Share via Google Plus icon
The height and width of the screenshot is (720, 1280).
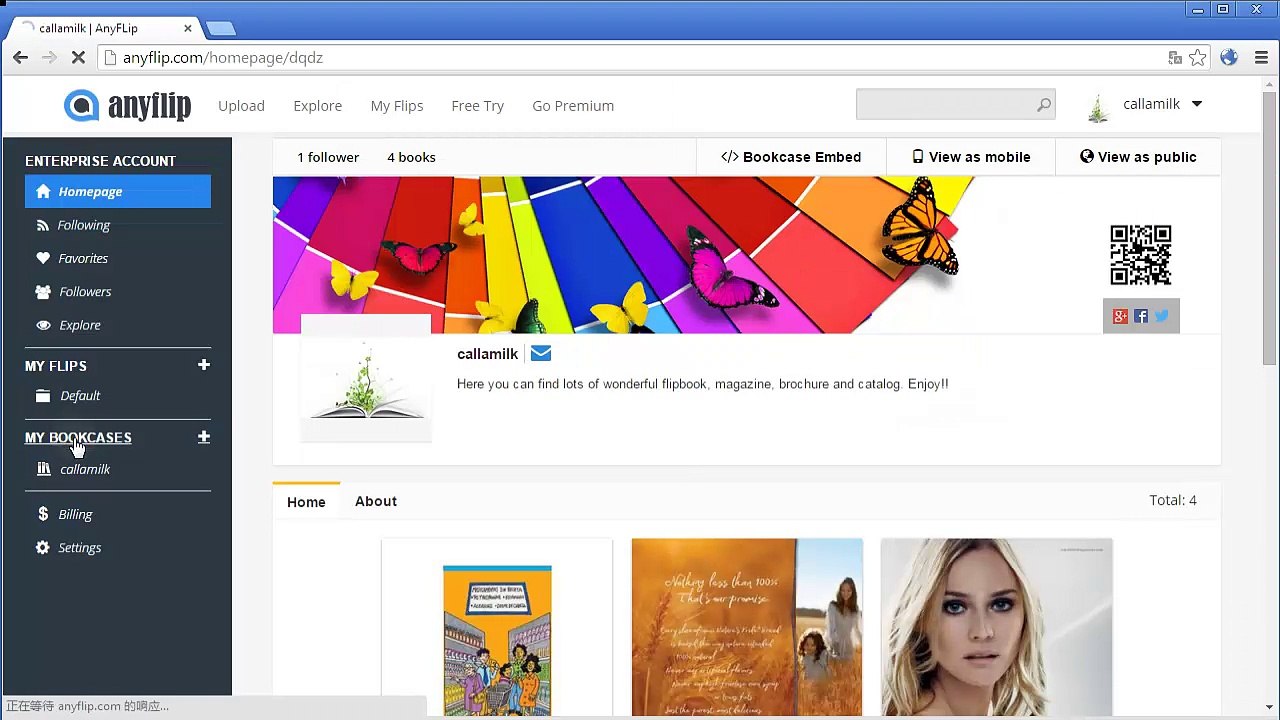pos(1120,316)
